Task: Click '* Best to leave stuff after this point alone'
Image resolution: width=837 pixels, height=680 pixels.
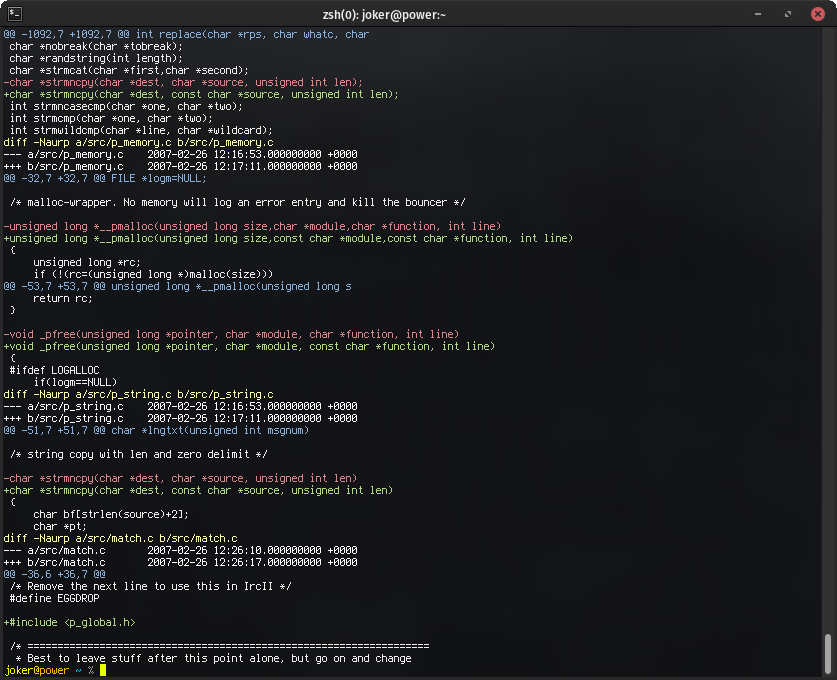Action: pos(214,659)
